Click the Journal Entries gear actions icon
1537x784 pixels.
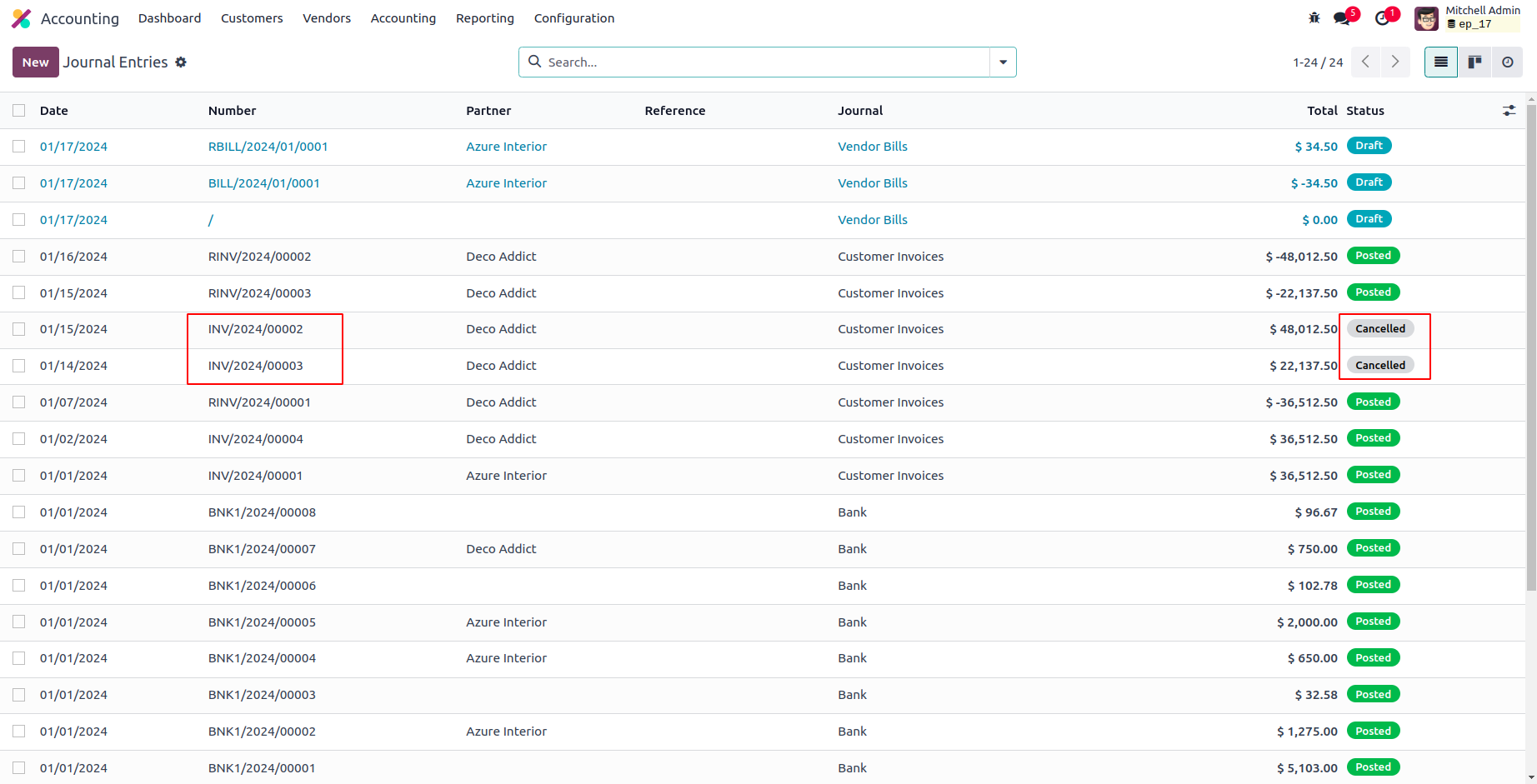point(181,62)
